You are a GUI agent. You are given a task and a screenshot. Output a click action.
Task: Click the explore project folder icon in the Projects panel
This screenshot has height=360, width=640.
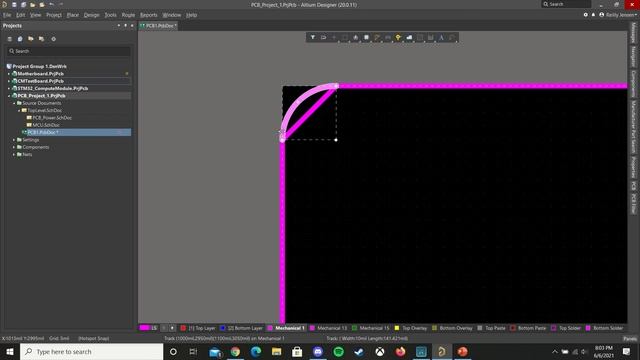(x=41, y=39)
